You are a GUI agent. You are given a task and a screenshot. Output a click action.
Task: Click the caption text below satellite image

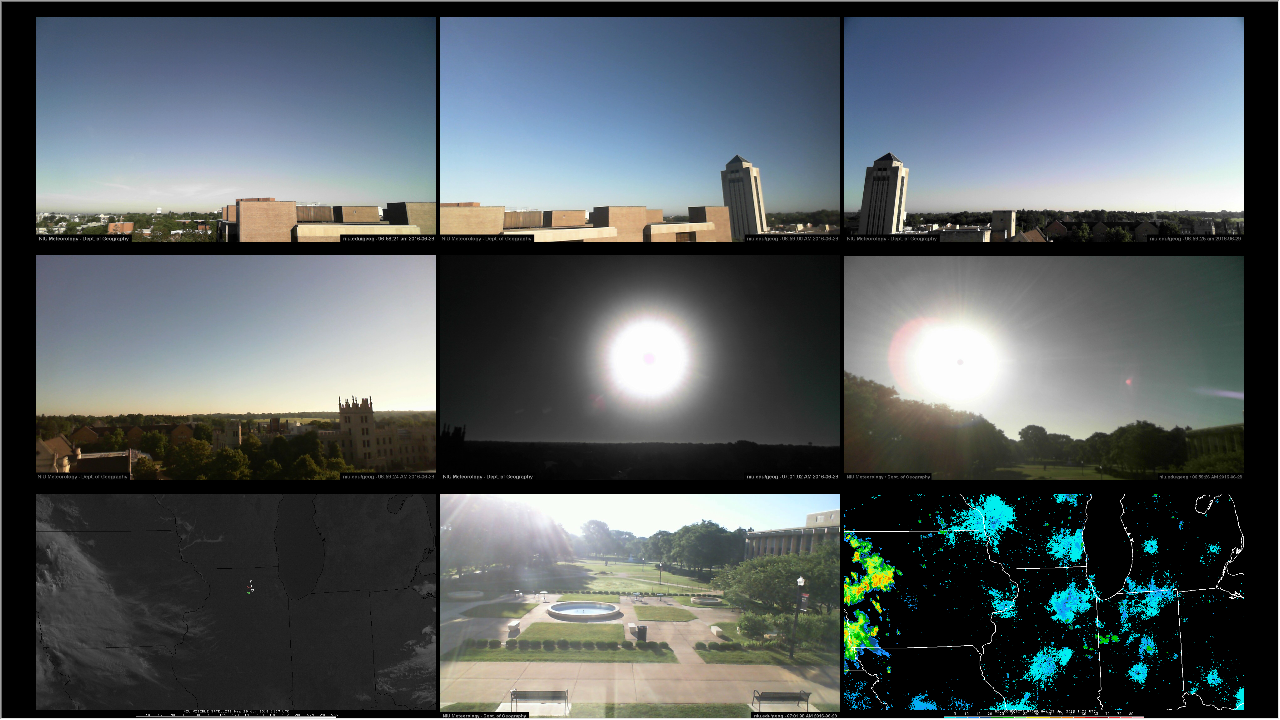tap(235, 714)
